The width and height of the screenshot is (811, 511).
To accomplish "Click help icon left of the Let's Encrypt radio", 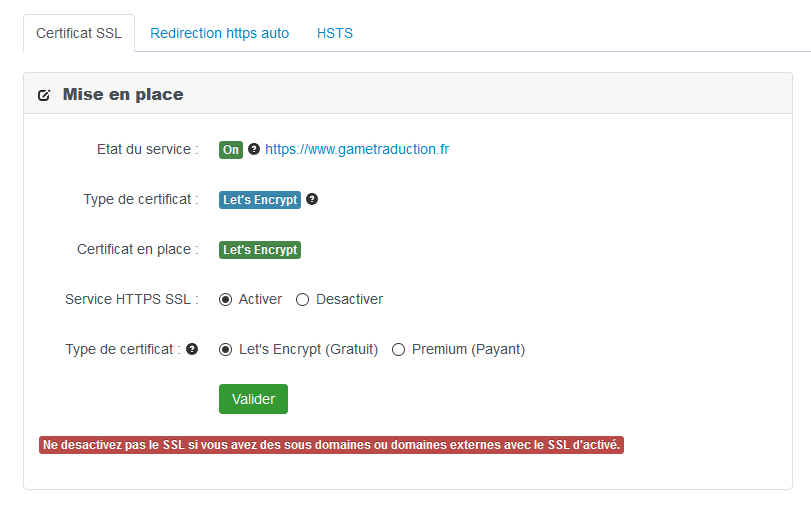I will click(192, 349).
